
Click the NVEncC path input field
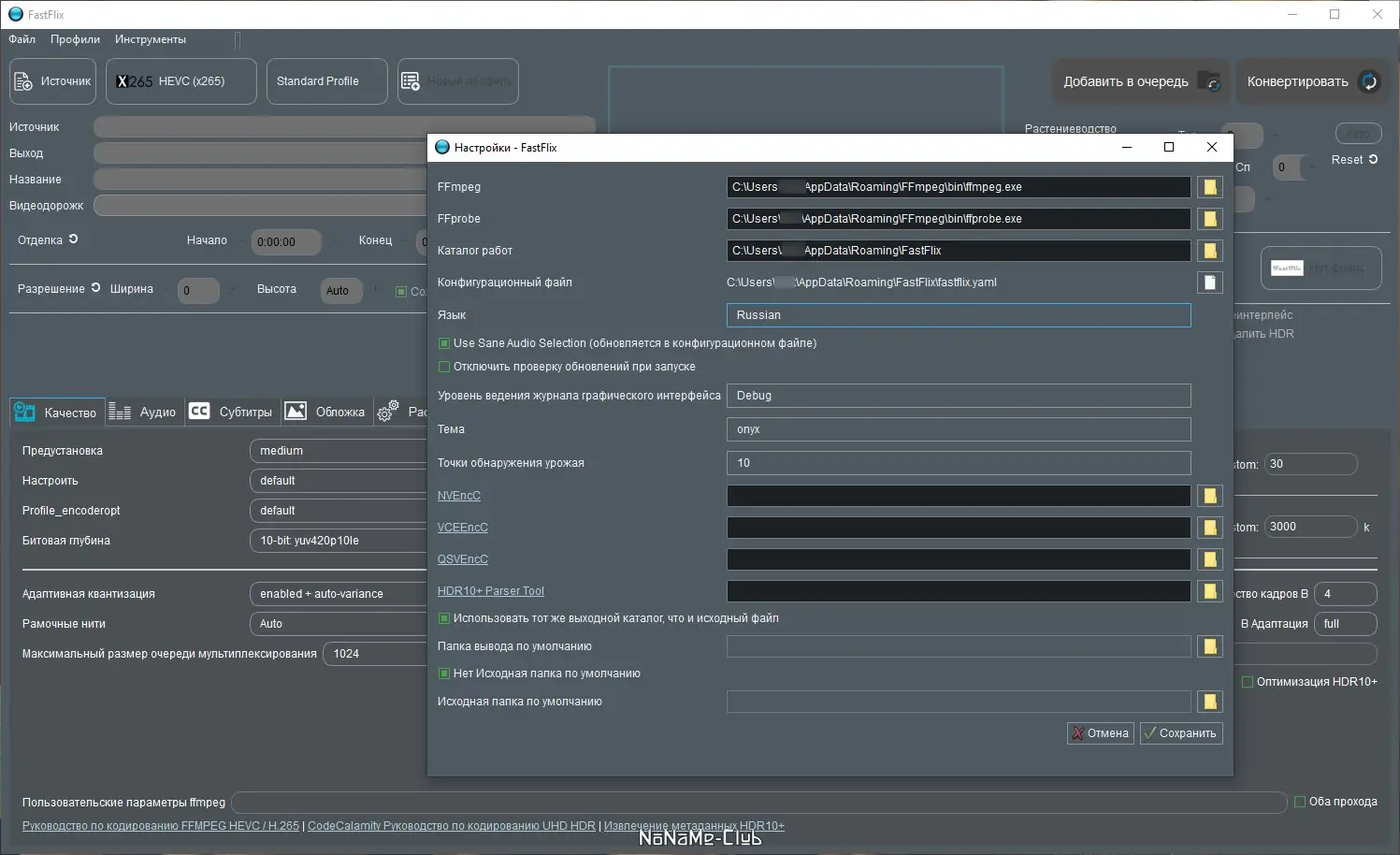point(959,496)
